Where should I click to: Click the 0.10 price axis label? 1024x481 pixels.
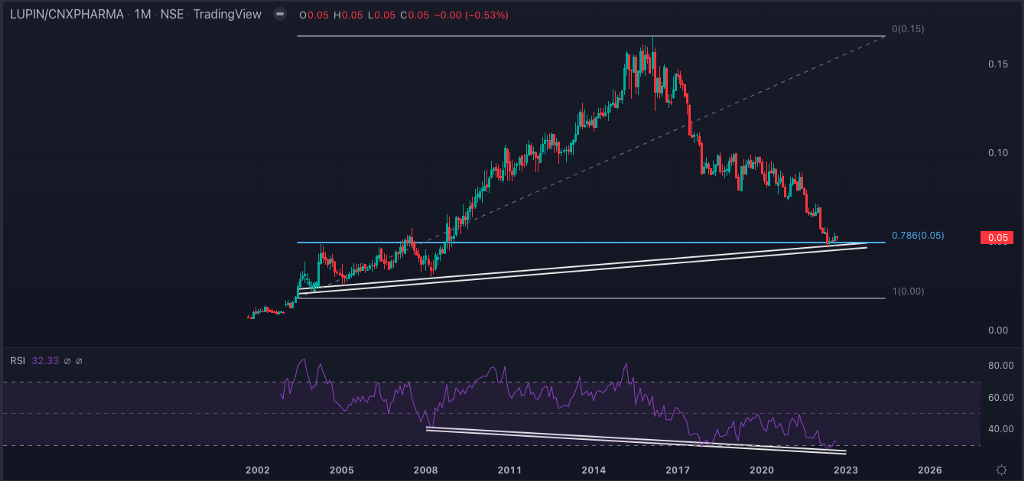998,153
